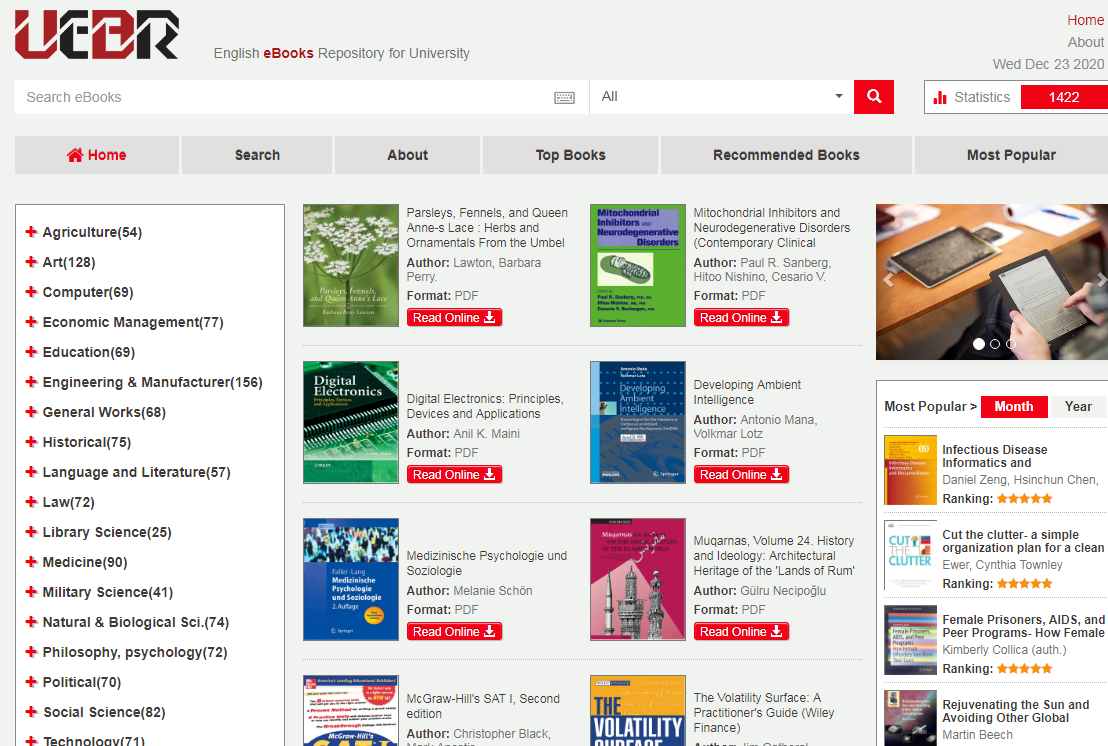The image size is (1108, 746).
Task: Click the red magnifier search button
Action: [873, 97]
